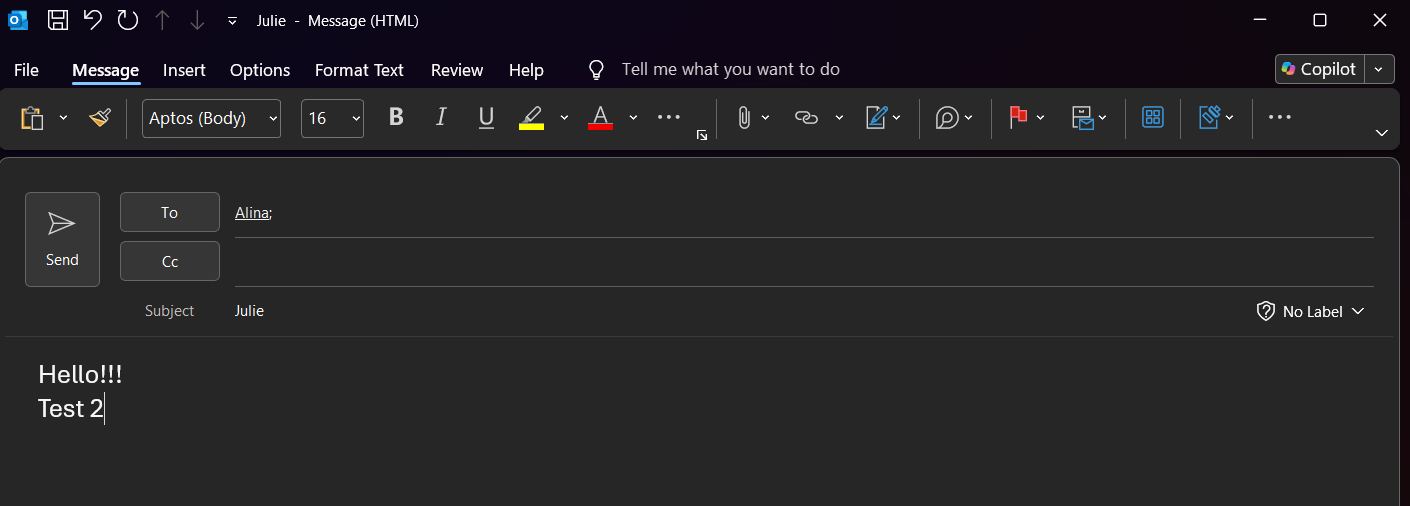The image size is (1410, 506).
Task: Open the File menu
Action: [x=26, y=70]
